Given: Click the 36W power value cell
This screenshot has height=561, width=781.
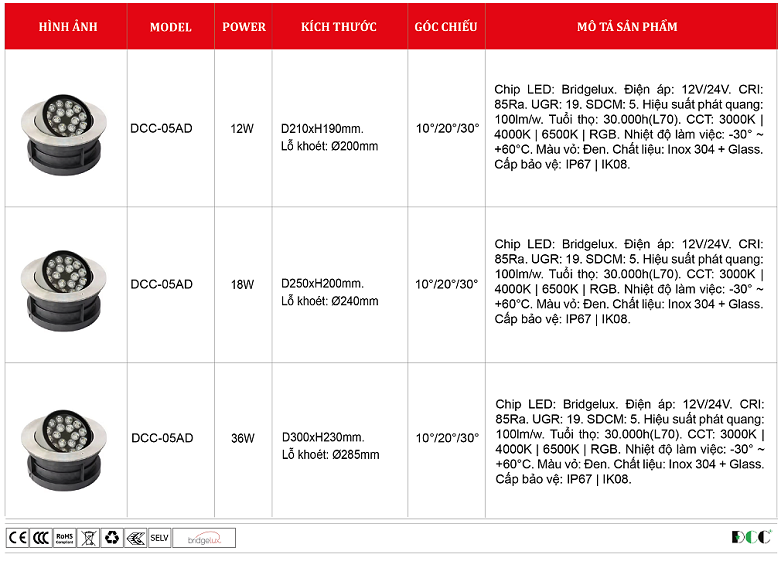Looking at the screenshot, I should (x=243, y=438).
